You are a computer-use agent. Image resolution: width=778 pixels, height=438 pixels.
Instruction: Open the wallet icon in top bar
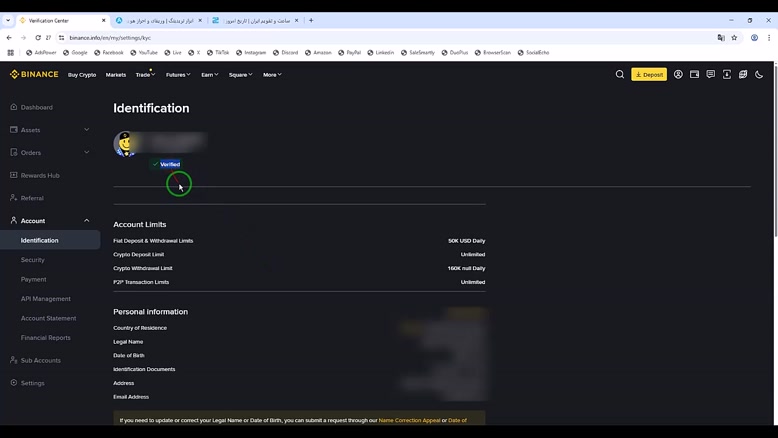tap(694, 74)
